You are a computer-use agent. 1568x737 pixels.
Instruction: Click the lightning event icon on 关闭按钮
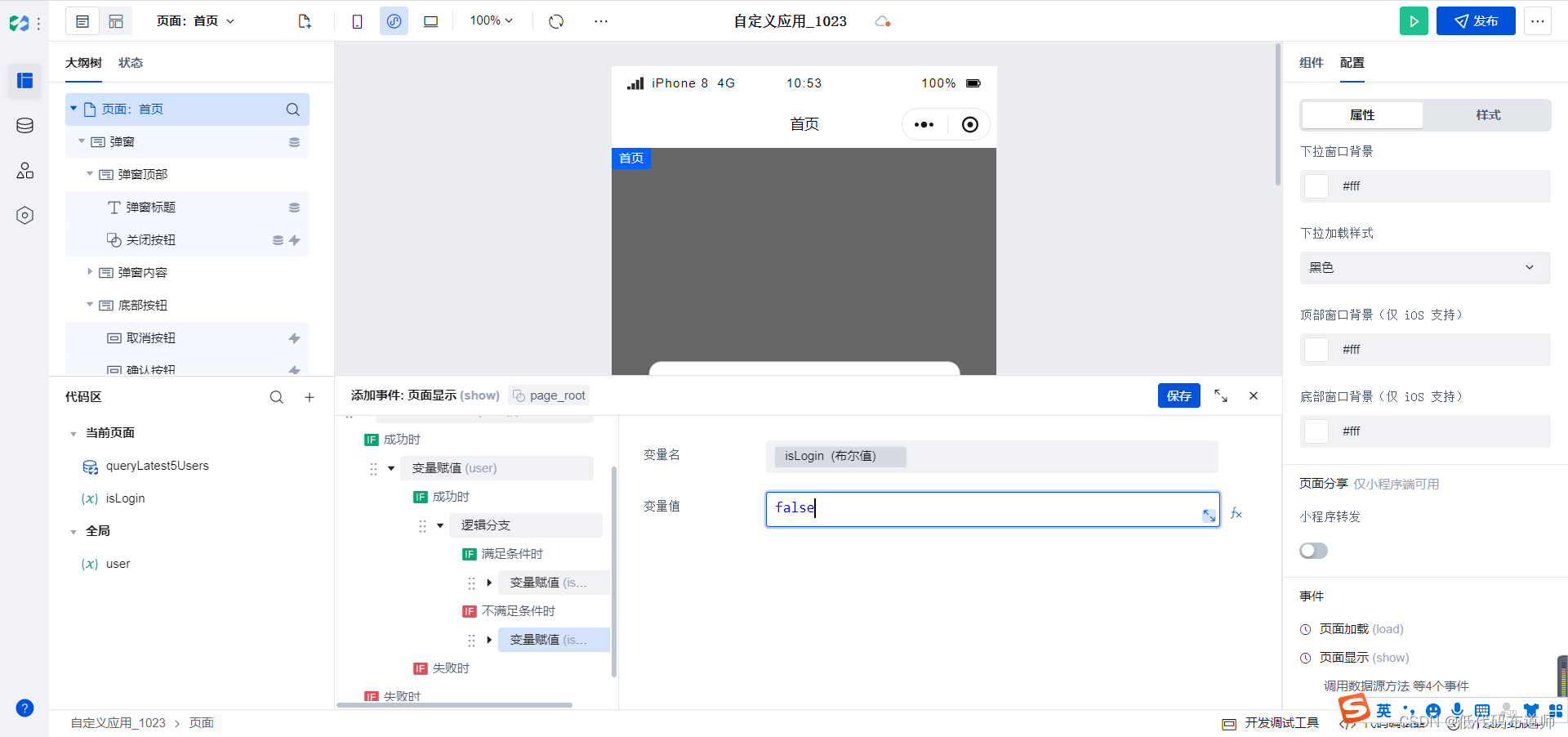(x=295, y=240)
